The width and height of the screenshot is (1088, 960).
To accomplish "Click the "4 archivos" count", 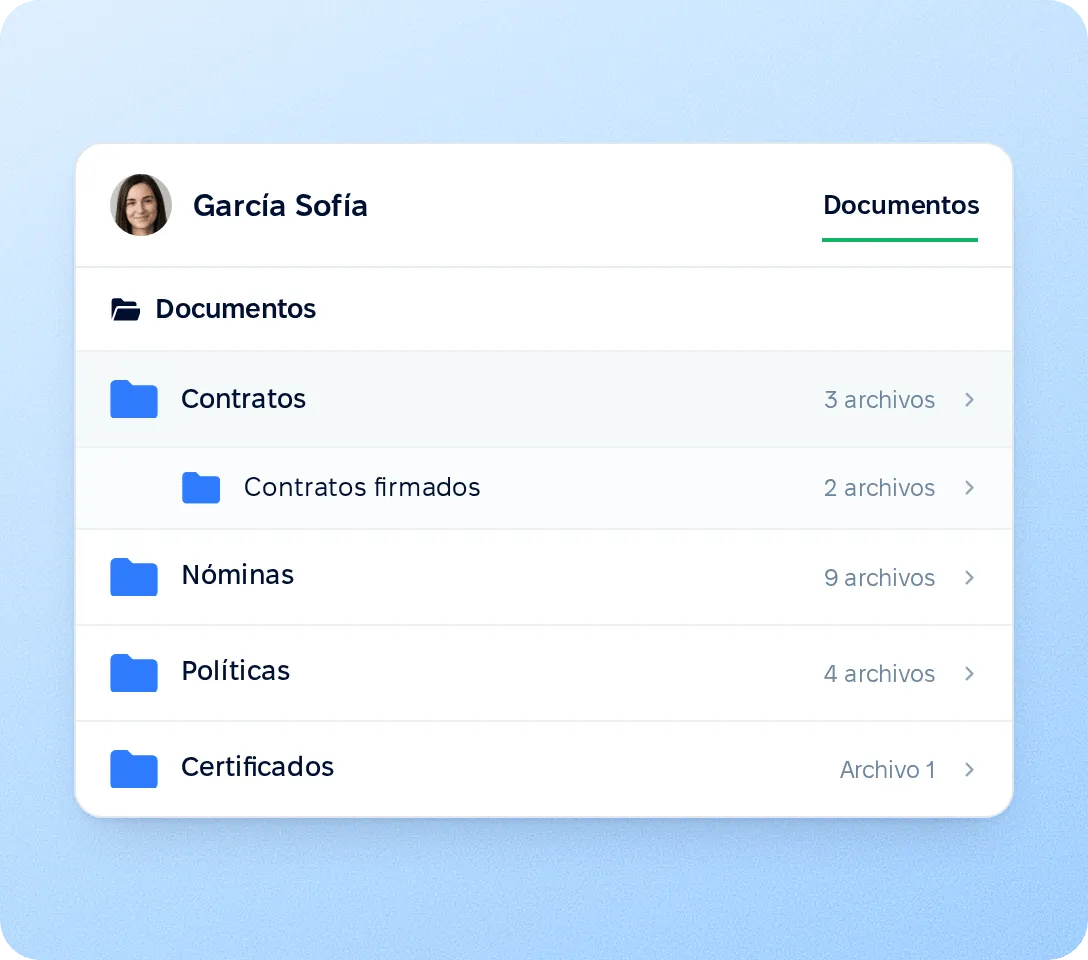I will [879, 674].
